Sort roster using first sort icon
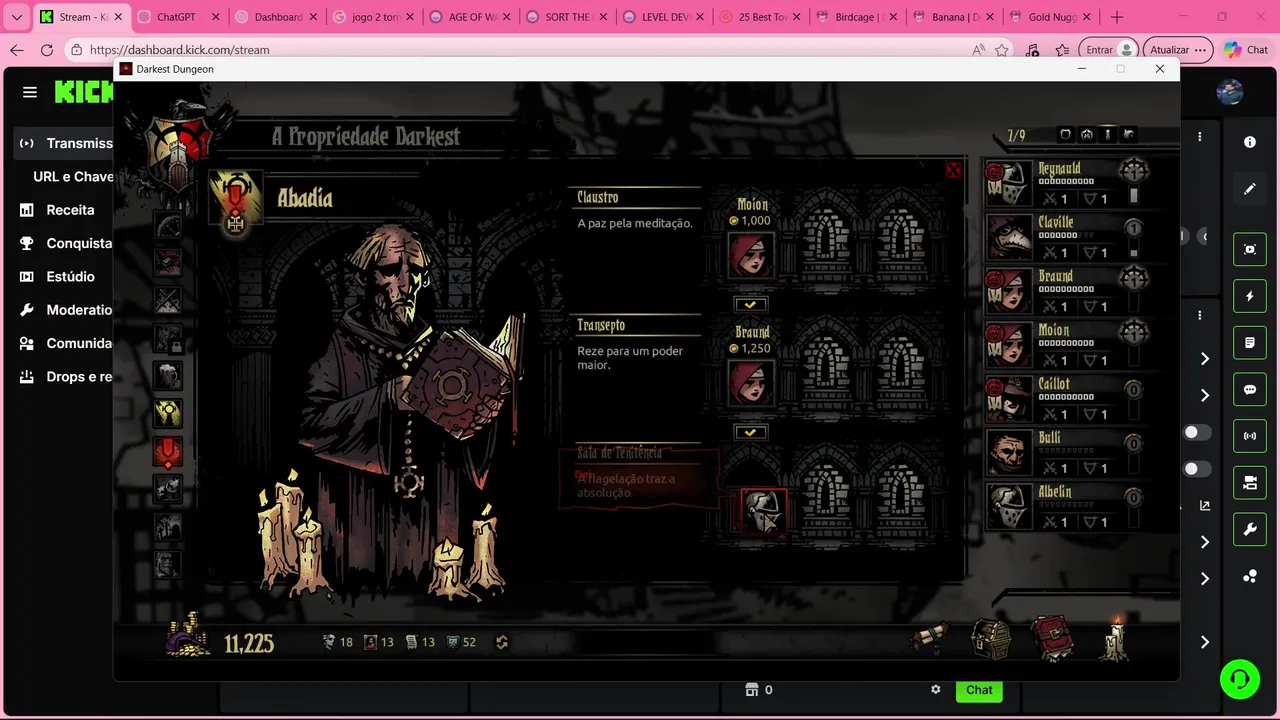The height and width of the screenshot is (720, 1280). pos(1065,135)
